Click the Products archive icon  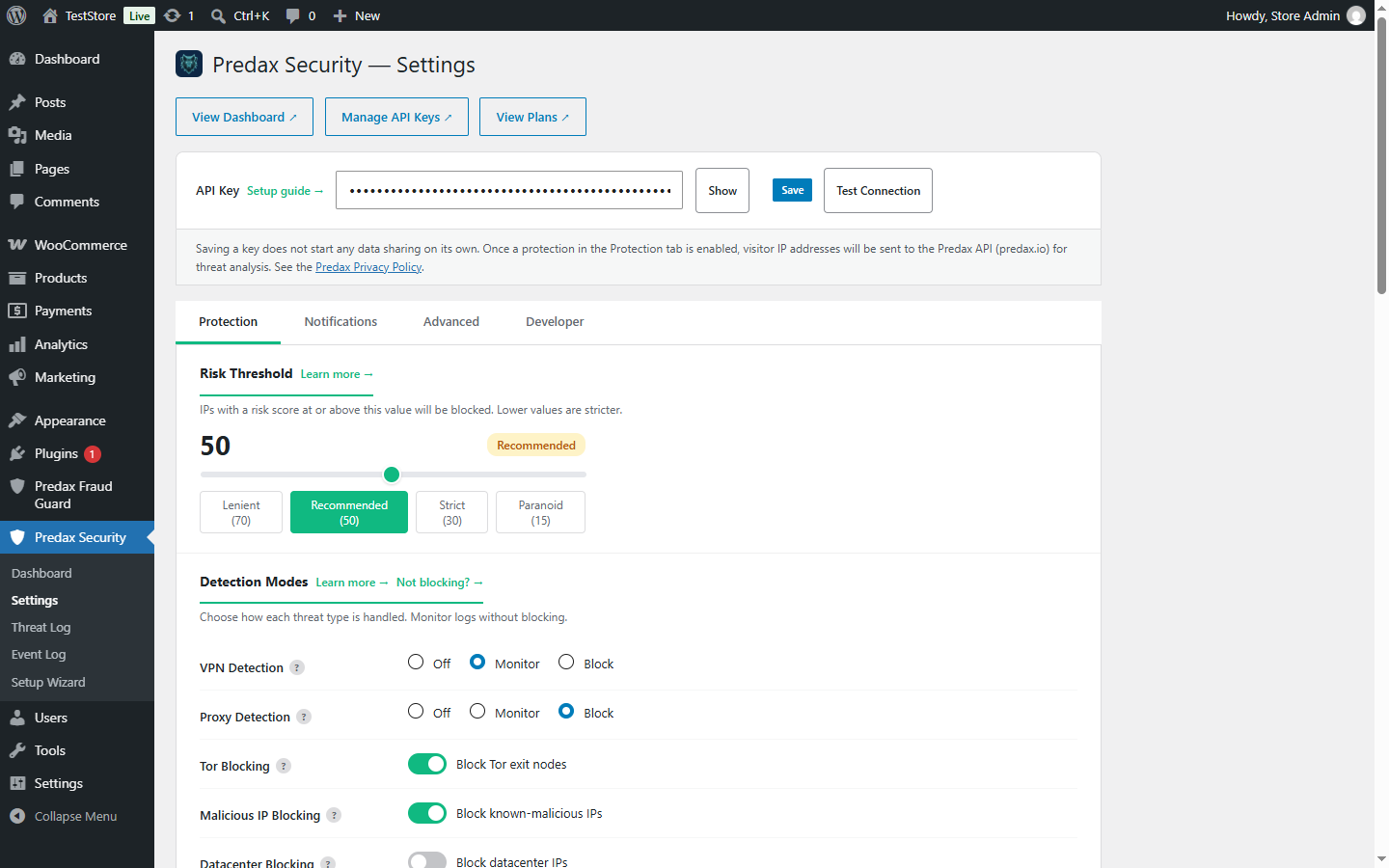click(x=17, y=278)
